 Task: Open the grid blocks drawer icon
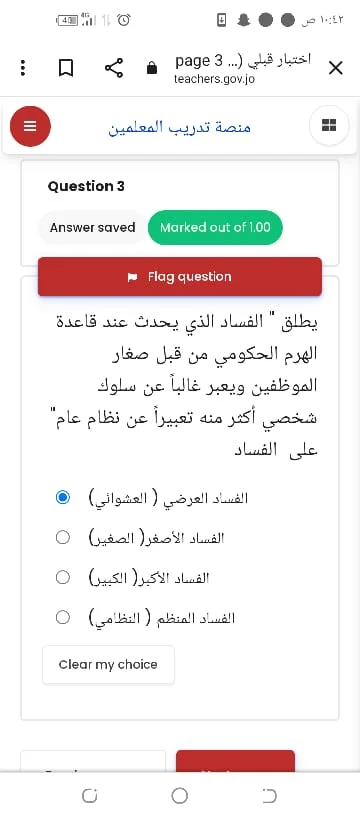pyautogui.click(x=329, y=126)
